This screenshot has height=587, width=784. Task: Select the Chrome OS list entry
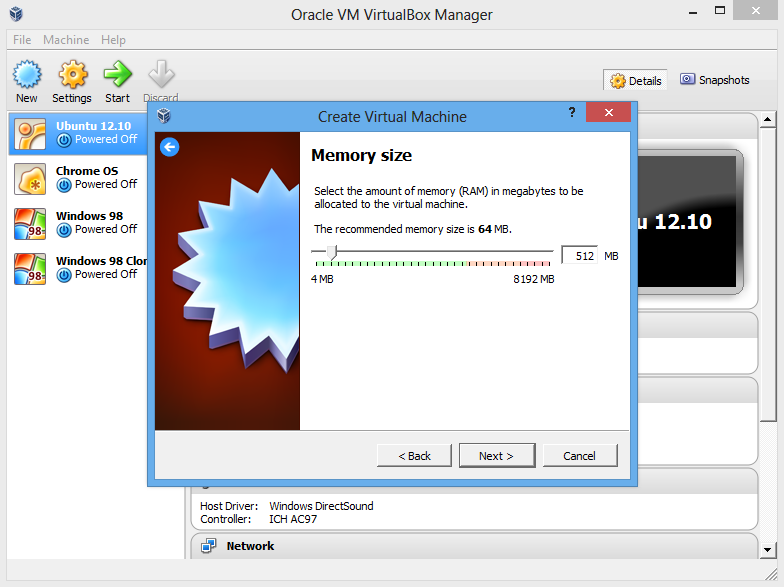(80, 178)
